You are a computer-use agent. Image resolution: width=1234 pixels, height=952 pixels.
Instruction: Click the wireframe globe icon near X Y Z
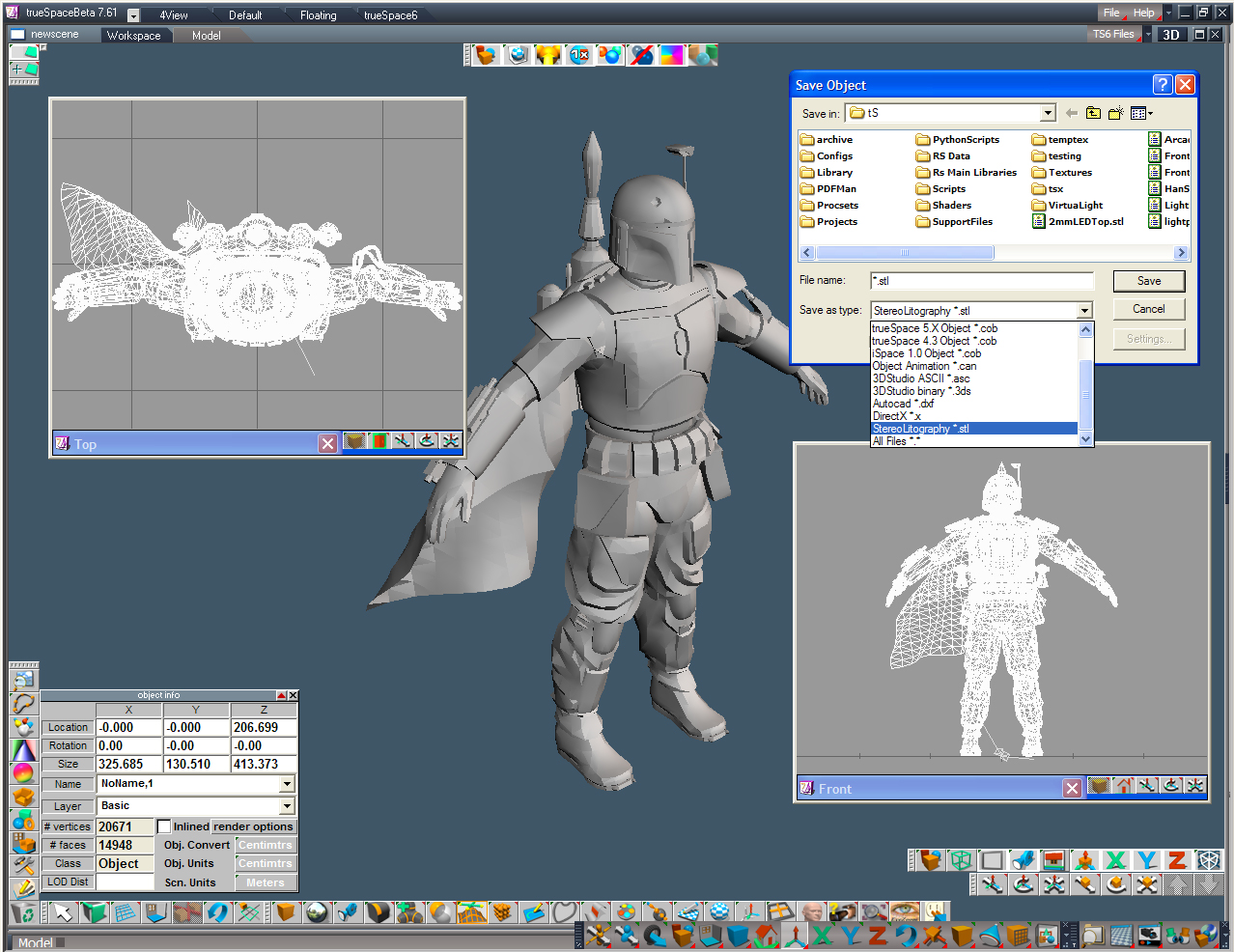click(x=1208, y=860)
